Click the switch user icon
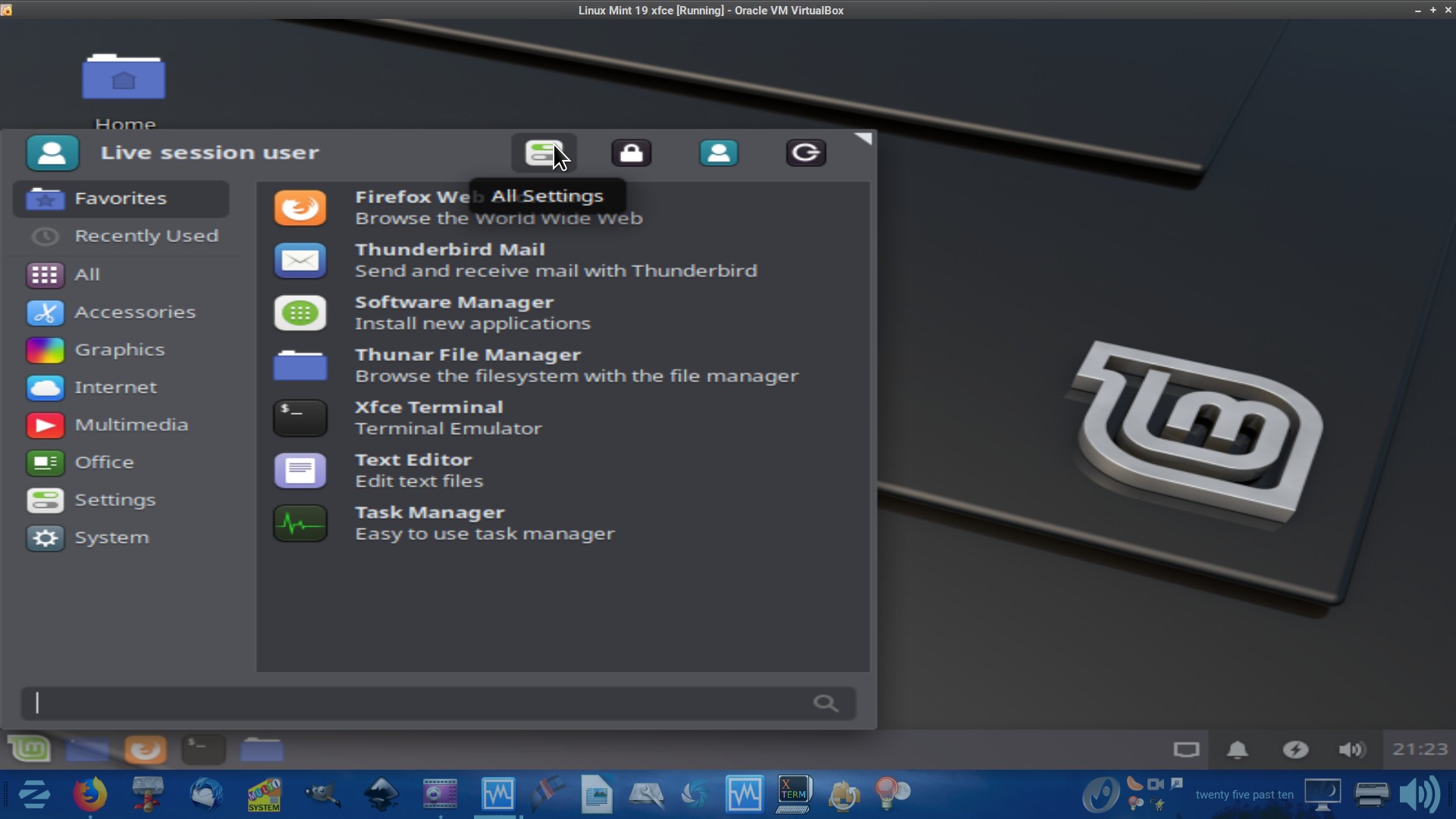1456x819 pixels. point(718,153)
